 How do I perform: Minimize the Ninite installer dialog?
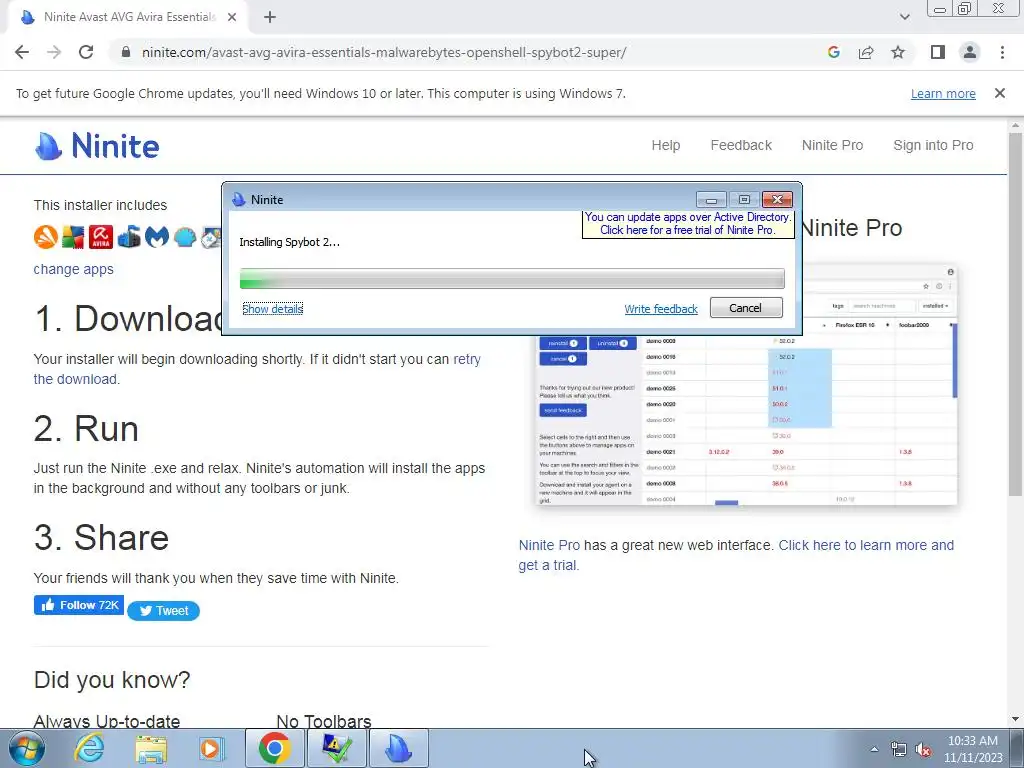coord(711,199)
